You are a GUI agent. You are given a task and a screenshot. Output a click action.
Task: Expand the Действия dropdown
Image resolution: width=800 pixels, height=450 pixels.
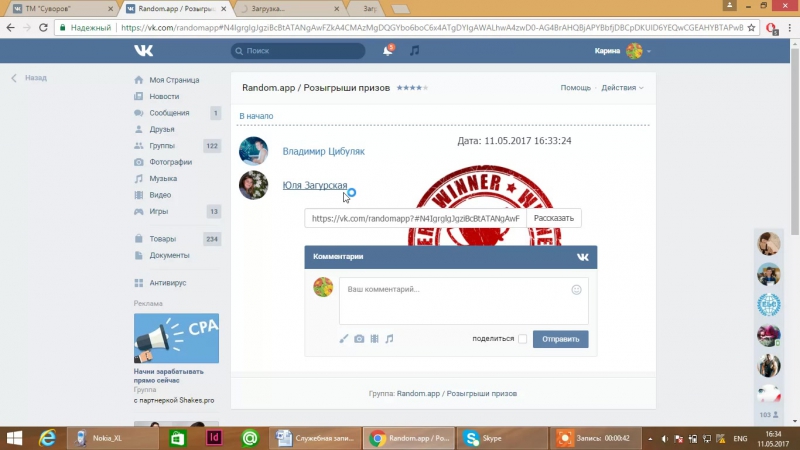622,88
